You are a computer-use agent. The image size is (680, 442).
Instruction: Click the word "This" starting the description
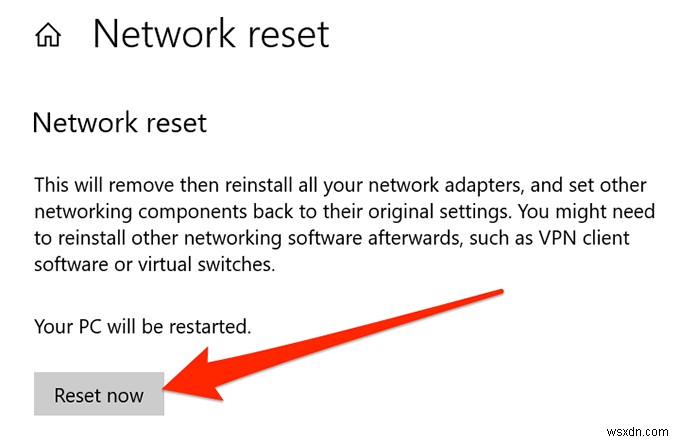(52, 186)
